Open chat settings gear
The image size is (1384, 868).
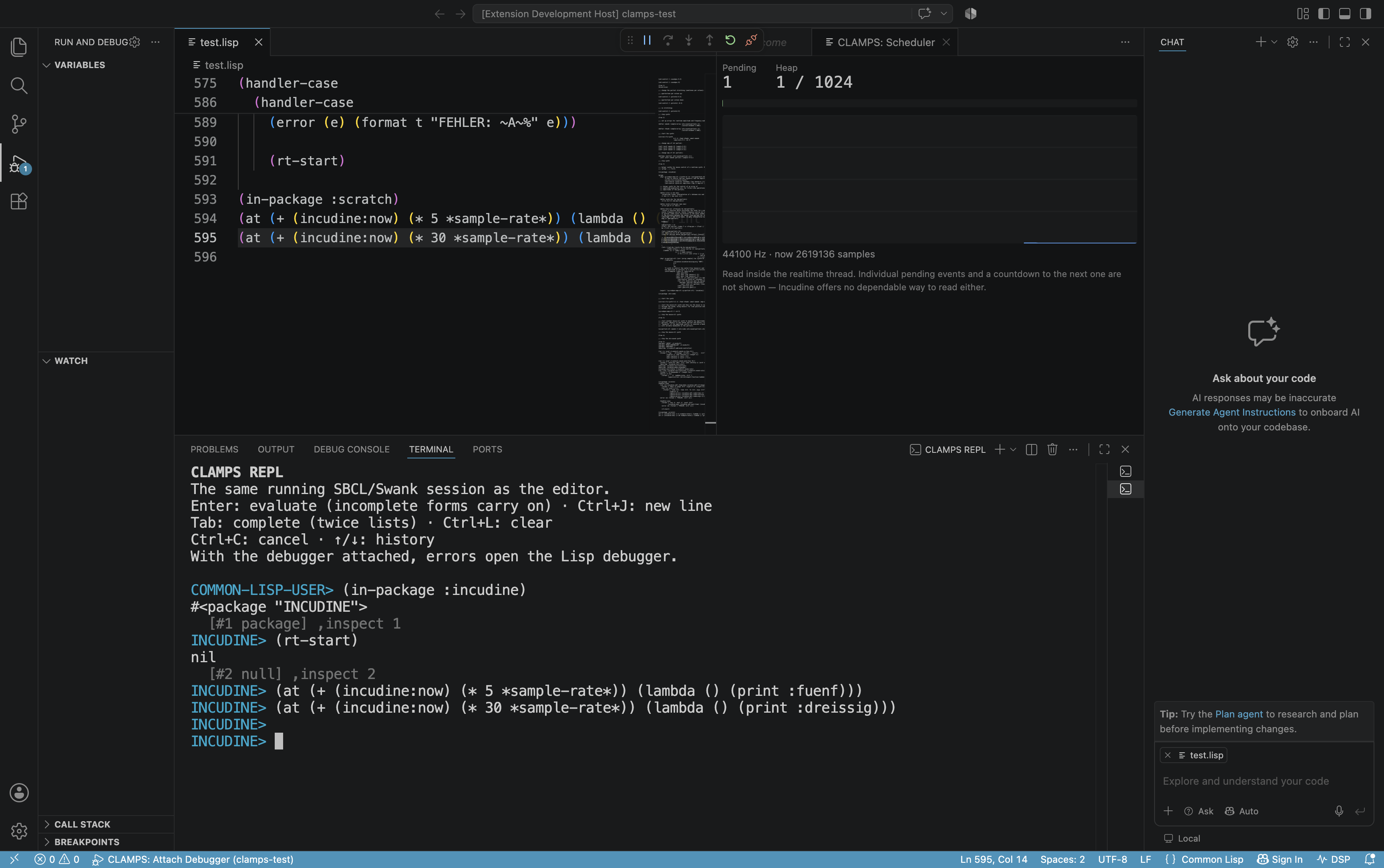pos(1292,42)
